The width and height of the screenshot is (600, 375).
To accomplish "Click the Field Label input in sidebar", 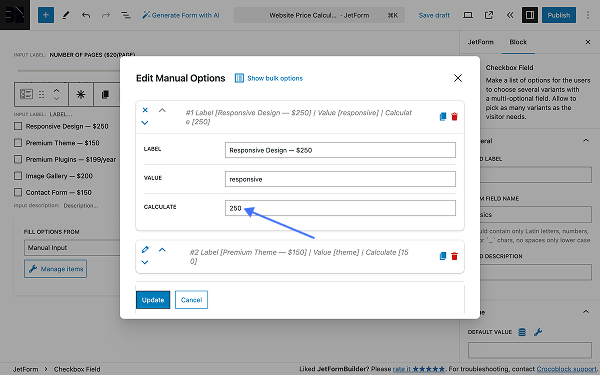I will click(x=535, y=174).
